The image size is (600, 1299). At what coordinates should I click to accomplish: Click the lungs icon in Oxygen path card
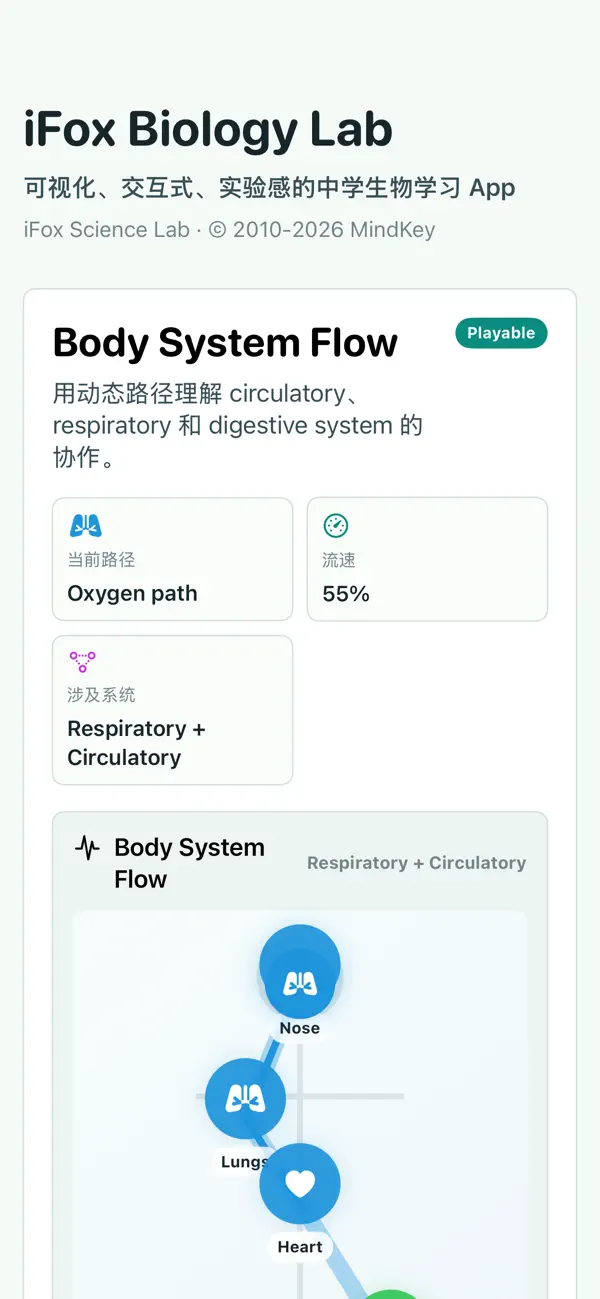pos(86,526)
